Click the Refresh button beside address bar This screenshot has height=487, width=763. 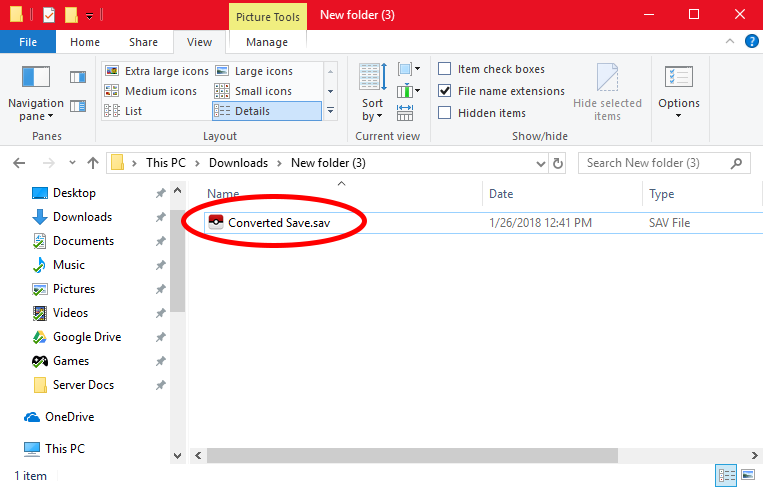click(557, 162)
